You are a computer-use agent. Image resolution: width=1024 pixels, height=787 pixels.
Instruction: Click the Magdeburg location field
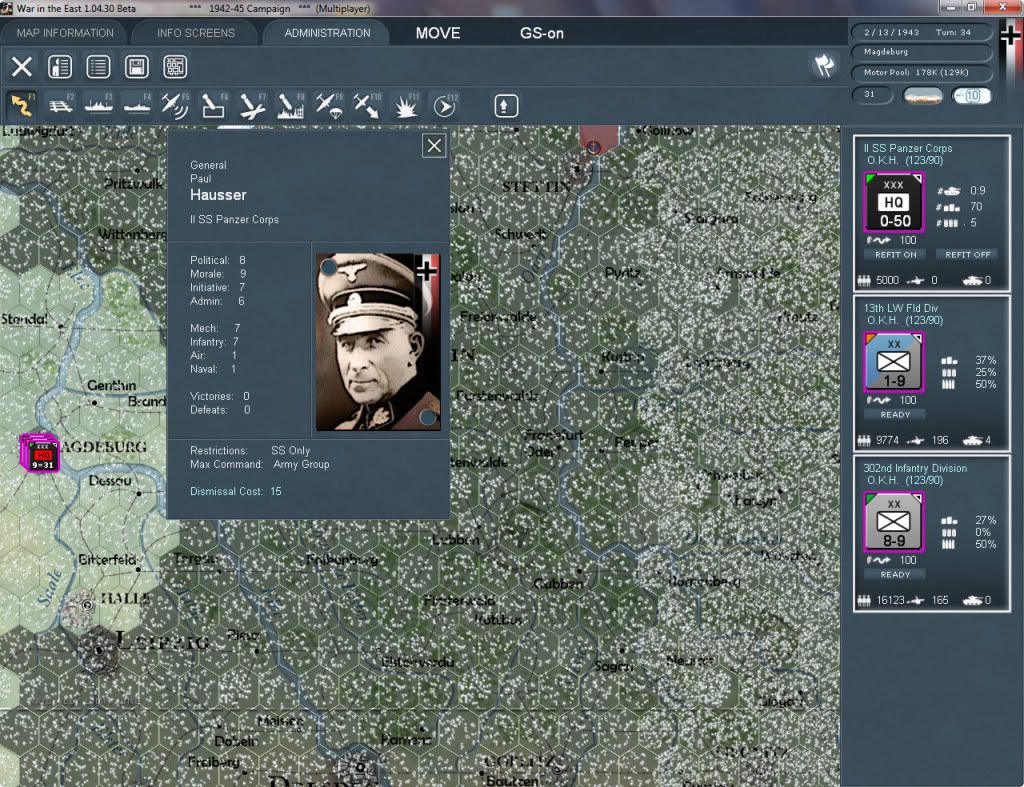[x=921, y=52]
